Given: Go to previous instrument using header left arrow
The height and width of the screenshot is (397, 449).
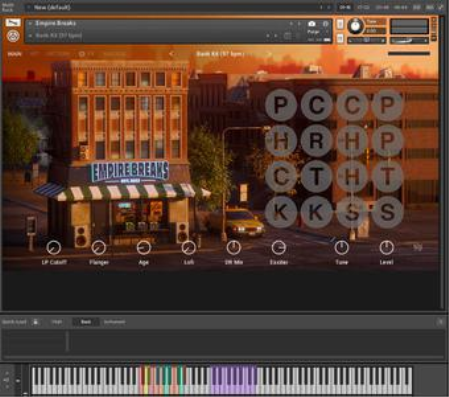Looking at the screenshot, I should (x=291, y=24).
